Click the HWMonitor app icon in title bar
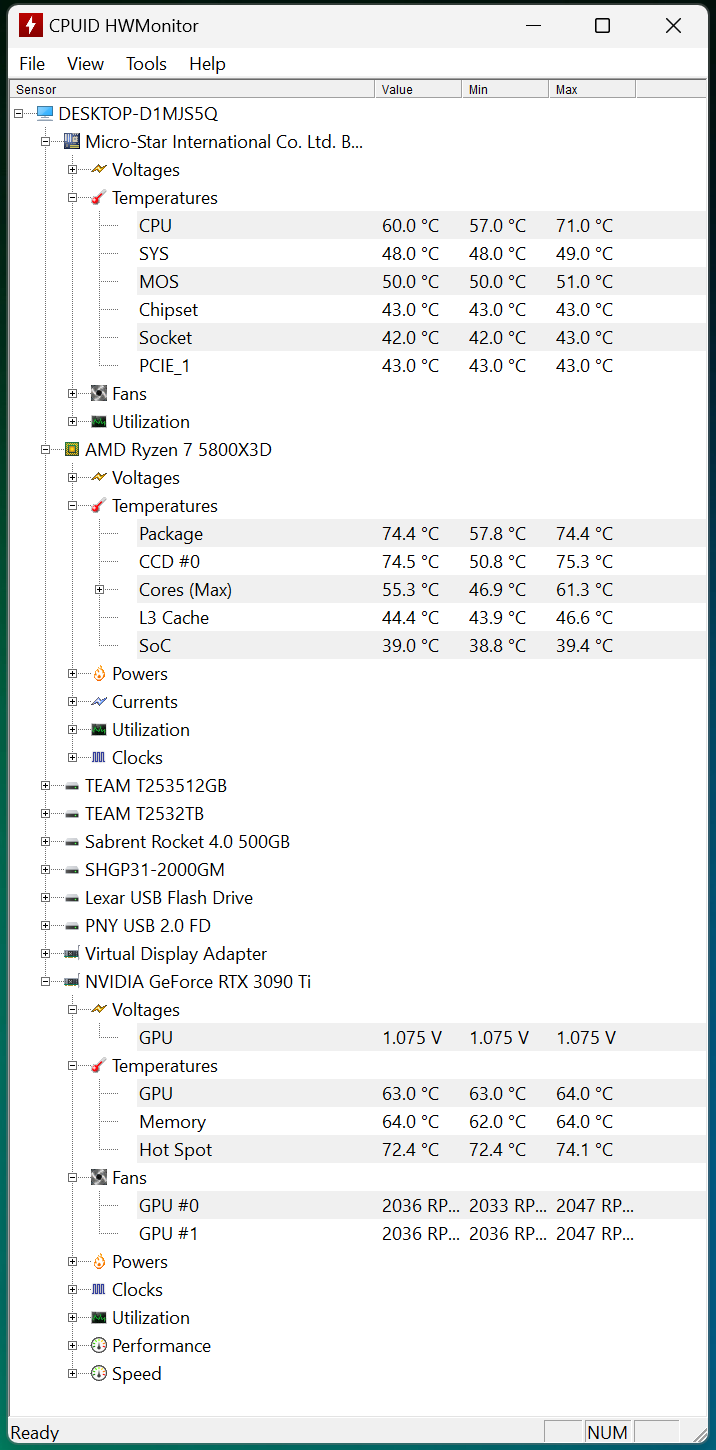Screen dimensions: 716x1450 (30, 26)
